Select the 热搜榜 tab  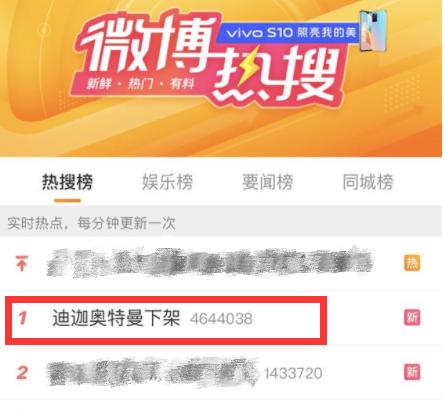click(x=67, y=182)
